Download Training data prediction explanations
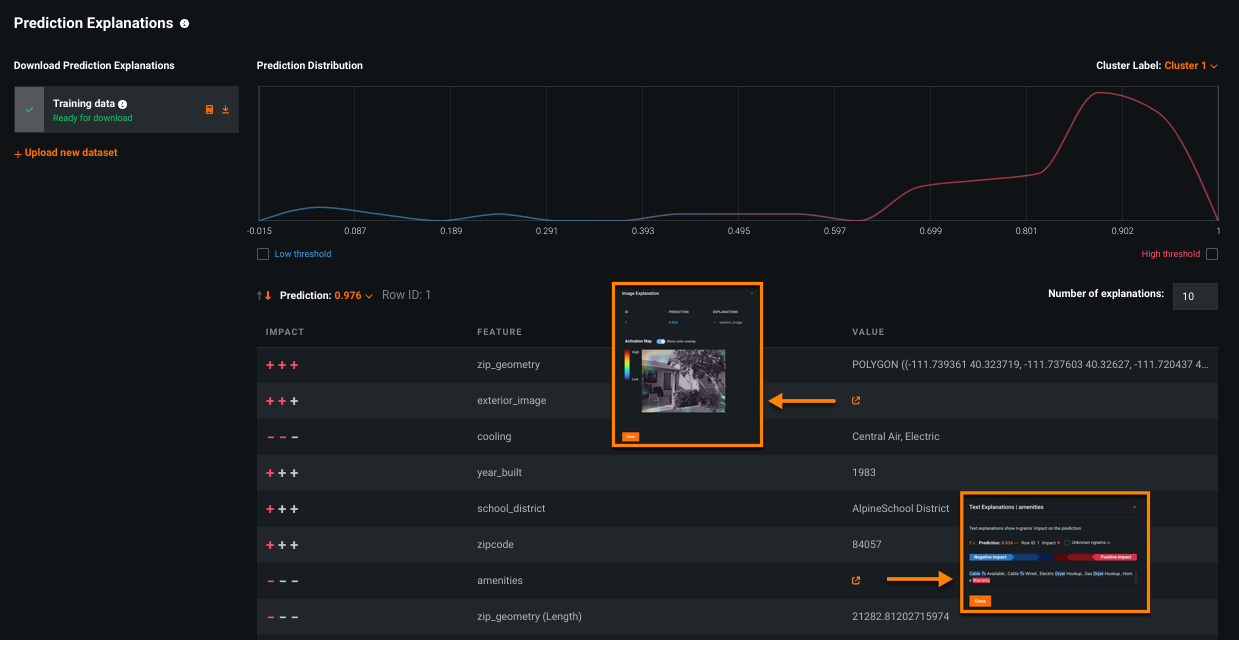Viewport: 1239px width, 653px height. tap(225, 110)
